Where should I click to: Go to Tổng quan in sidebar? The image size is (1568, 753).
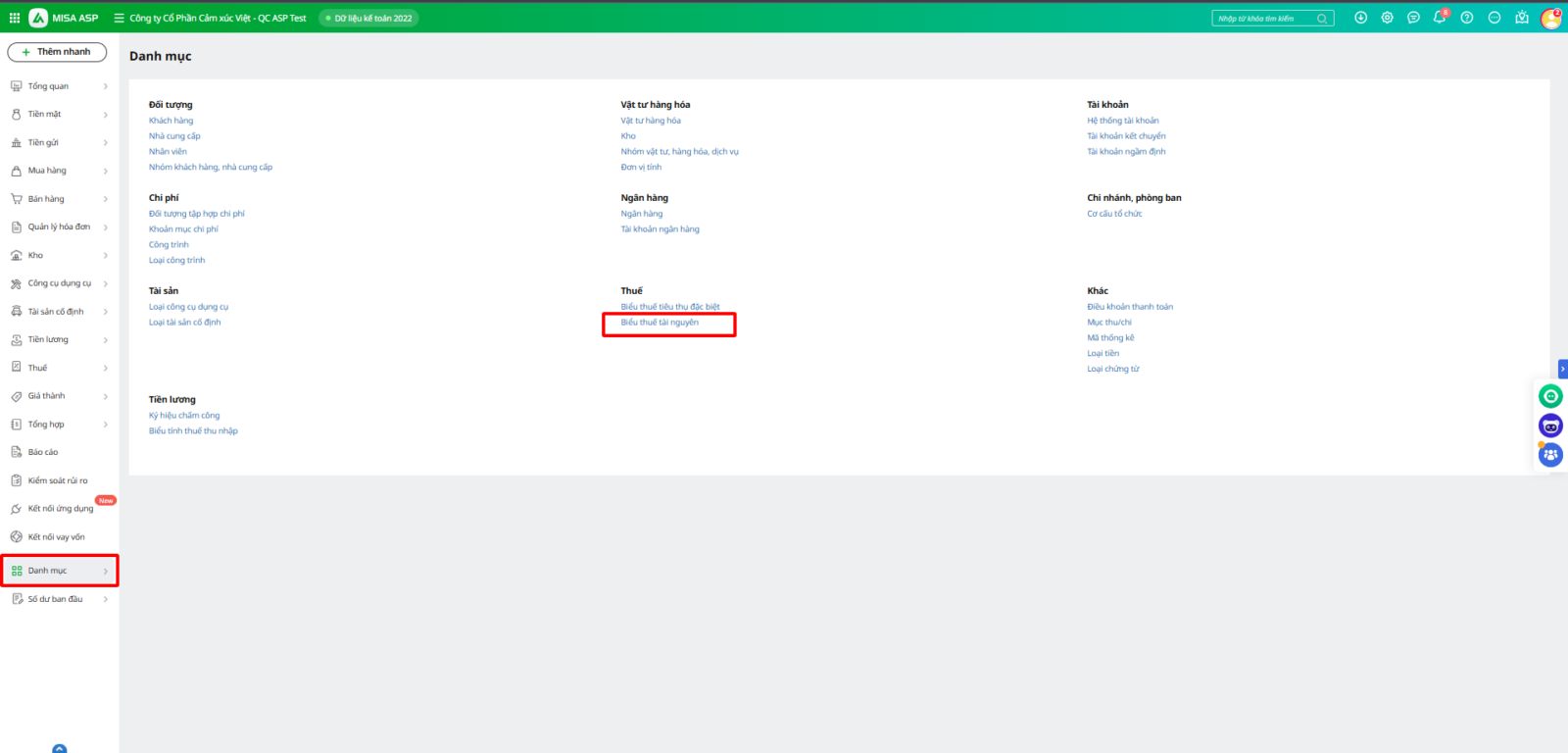point(48,86)
